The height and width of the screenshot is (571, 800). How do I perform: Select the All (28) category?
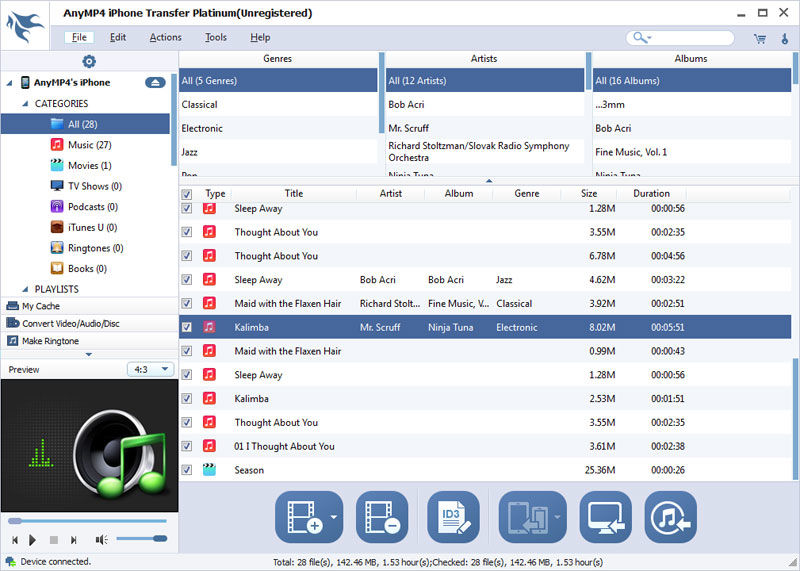pos(85,124)
